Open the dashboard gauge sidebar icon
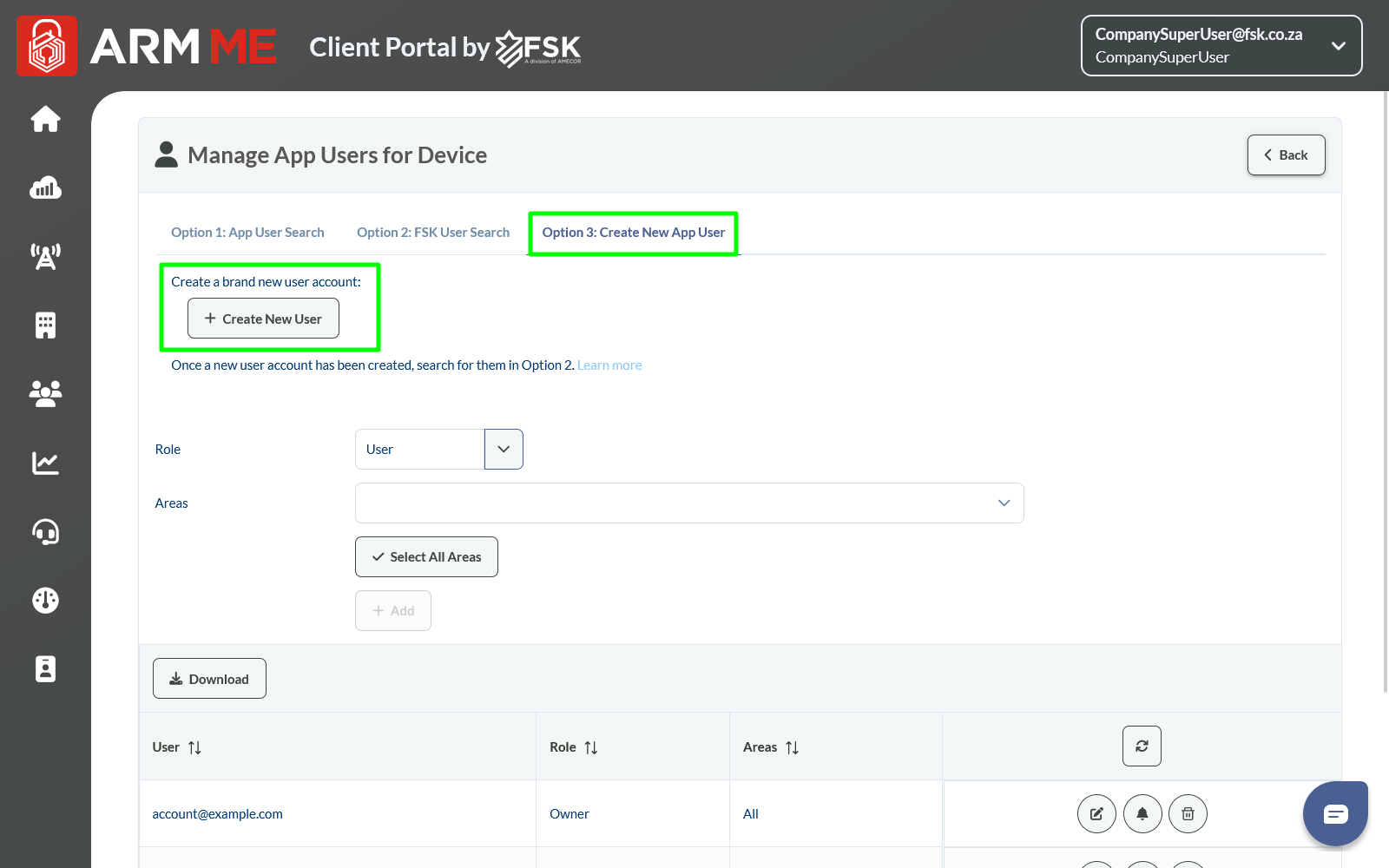Image resolution: width=1389 pixels, height=868 pixels. (45, 600)
